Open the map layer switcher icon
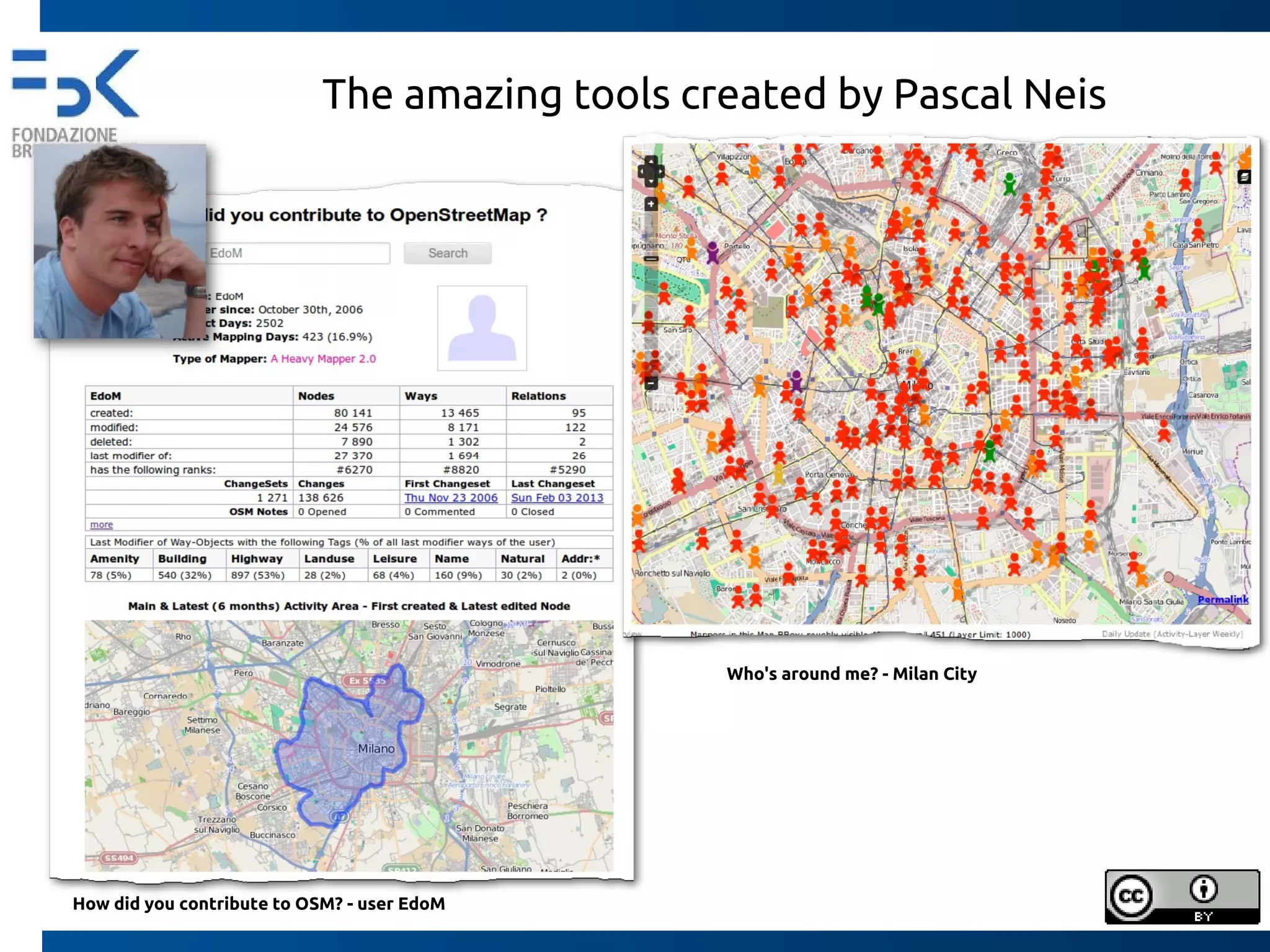This screenshot has width=1270, height=952. (x=1243, y=177)
